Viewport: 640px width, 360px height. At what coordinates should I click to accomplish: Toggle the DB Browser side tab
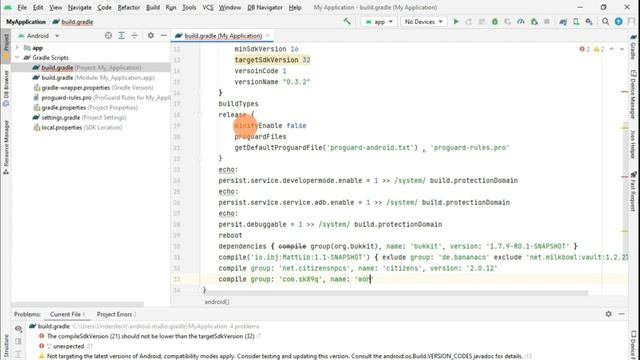(x=6, y=88)
